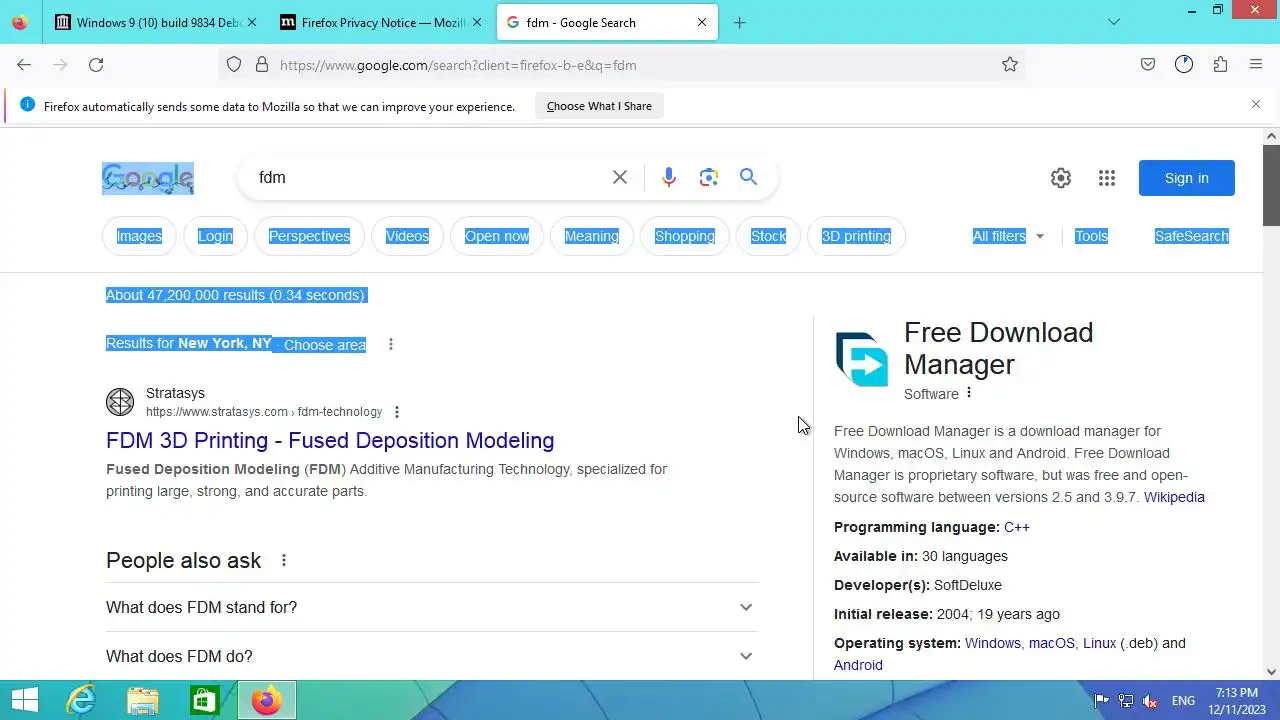Open the All filters dropdown
The width and height of the screenshot is (1280, 720).
[x=1008, y=236]
